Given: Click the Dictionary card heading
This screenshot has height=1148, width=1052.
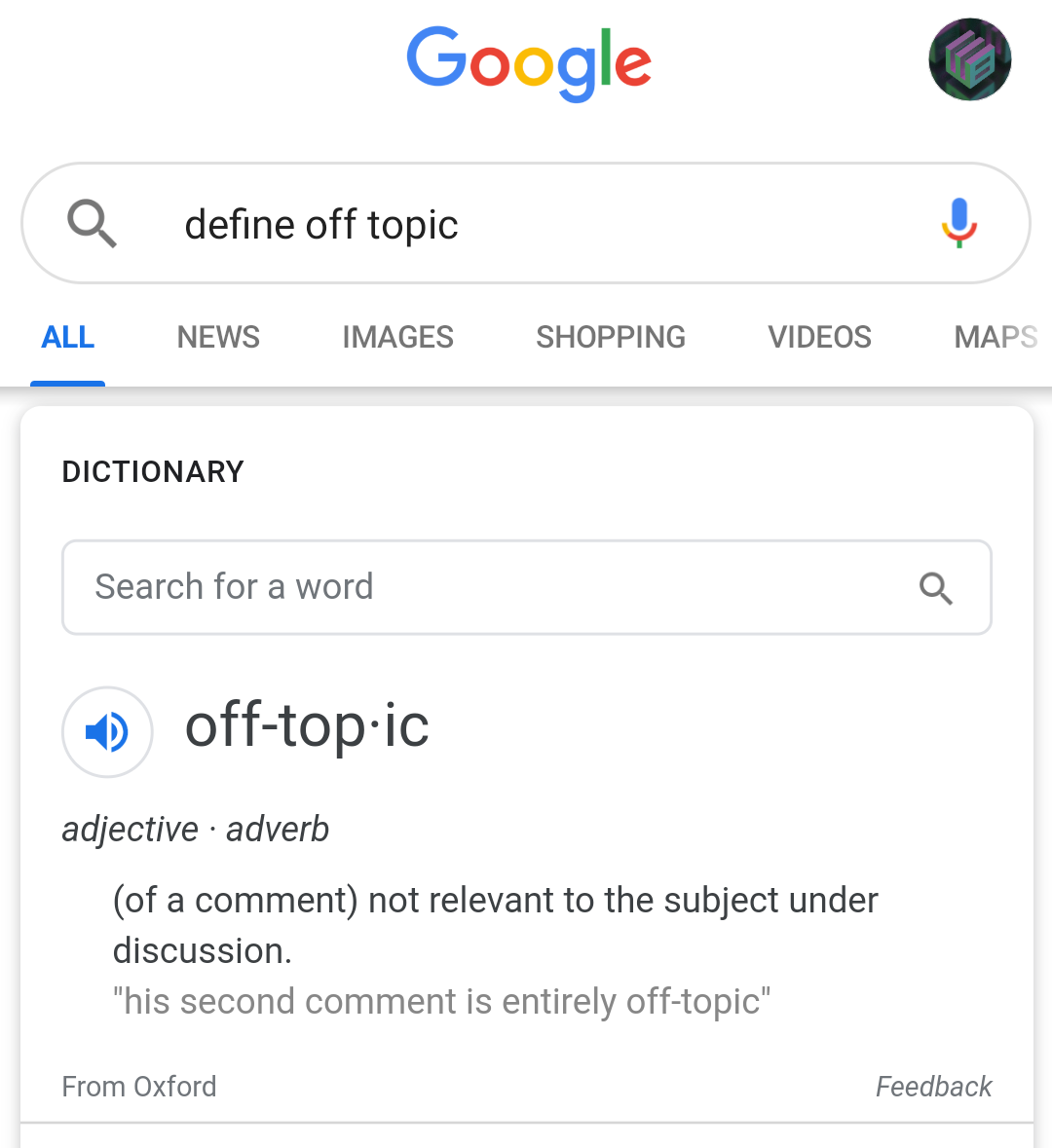Looking at the screenshot, I should (152, 472).
